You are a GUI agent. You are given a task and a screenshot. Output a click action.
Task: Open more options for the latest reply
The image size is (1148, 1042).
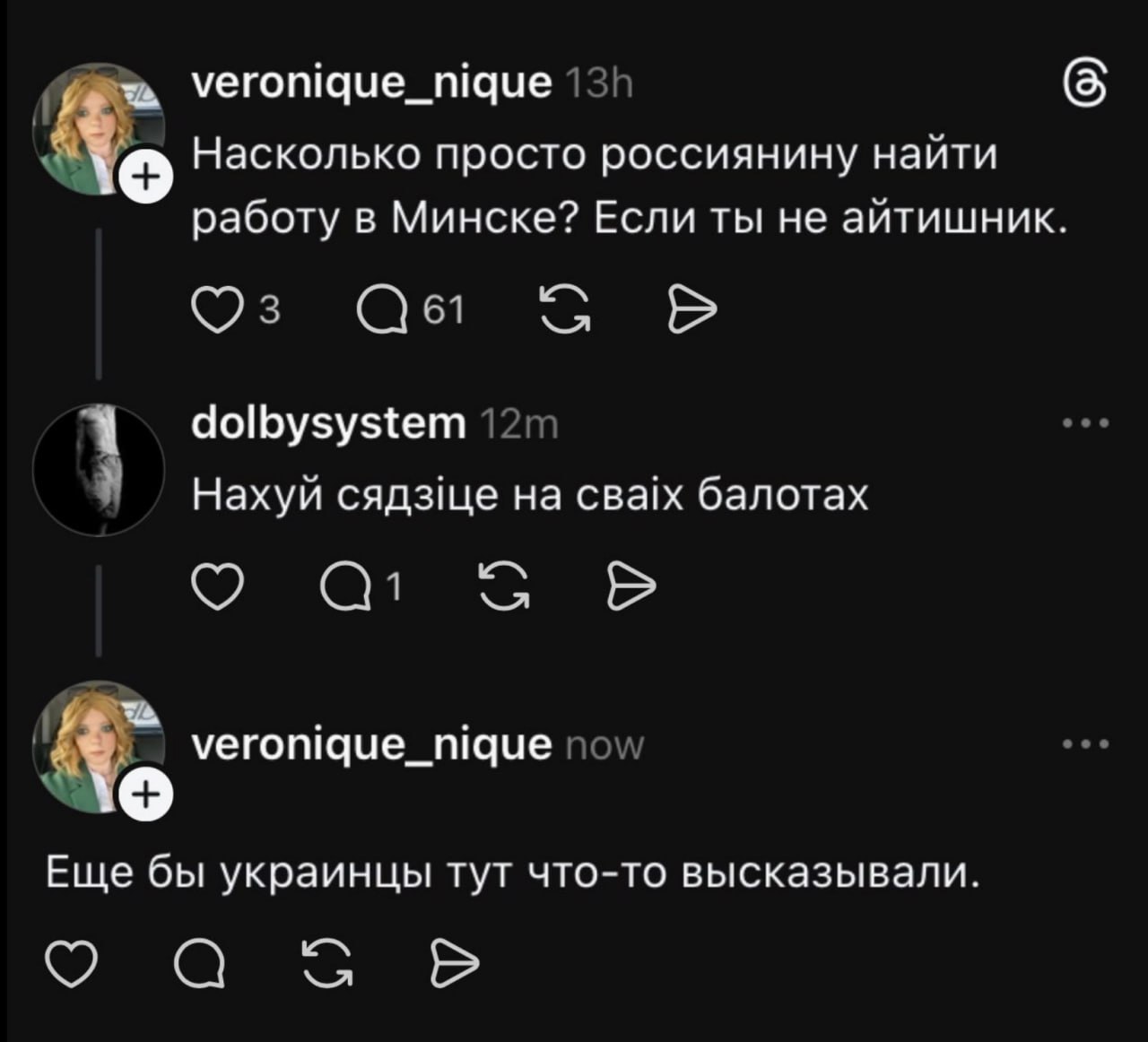(1085, 743)
